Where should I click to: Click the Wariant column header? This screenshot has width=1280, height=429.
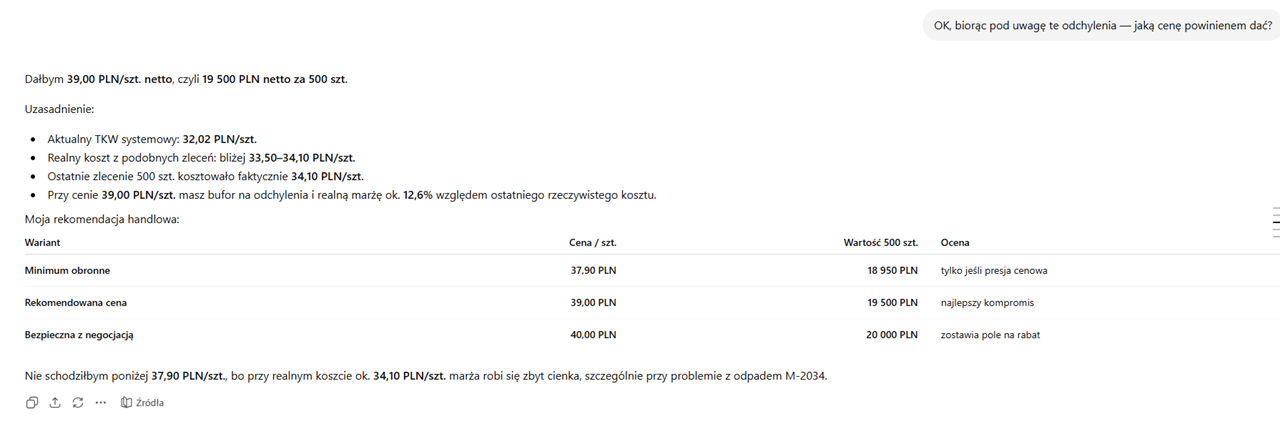43,242
